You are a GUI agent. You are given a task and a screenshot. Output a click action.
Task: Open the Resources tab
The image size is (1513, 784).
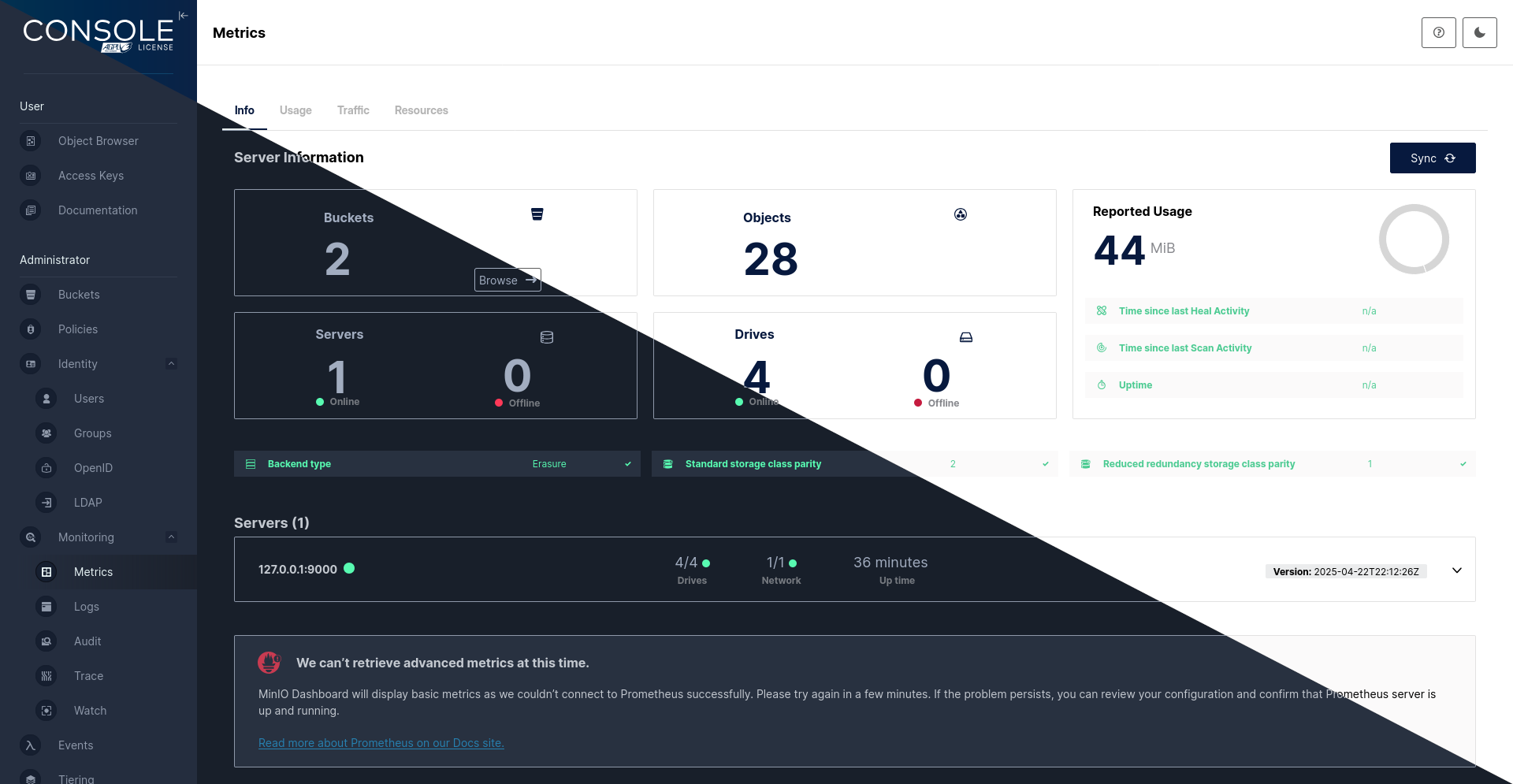pyautogui.click(x=422, y=110)
